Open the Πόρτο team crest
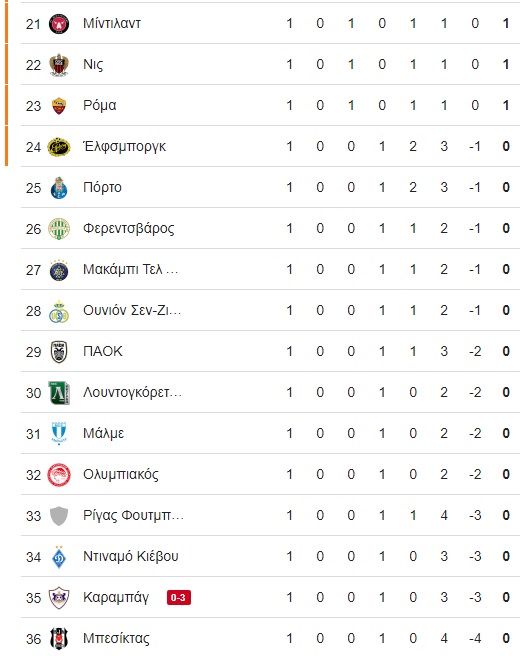 pos(59,187)
